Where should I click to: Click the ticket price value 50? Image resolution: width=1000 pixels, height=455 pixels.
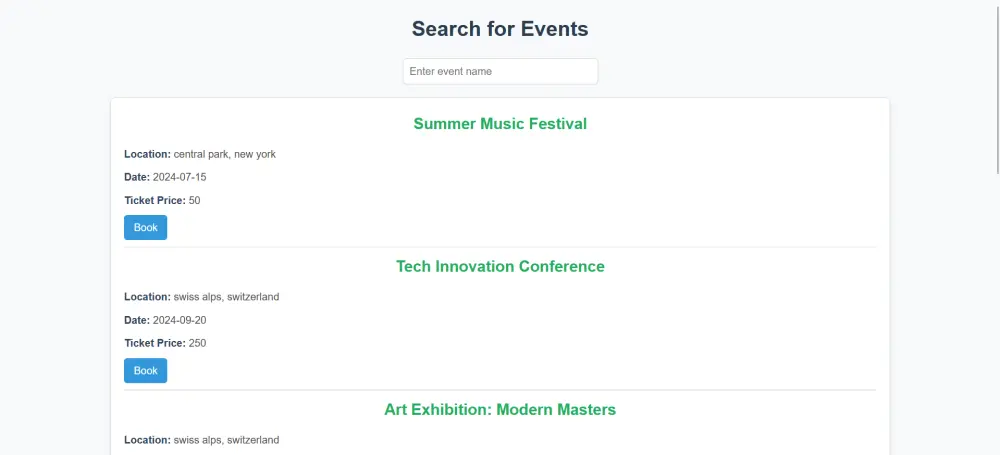(195, 200)
